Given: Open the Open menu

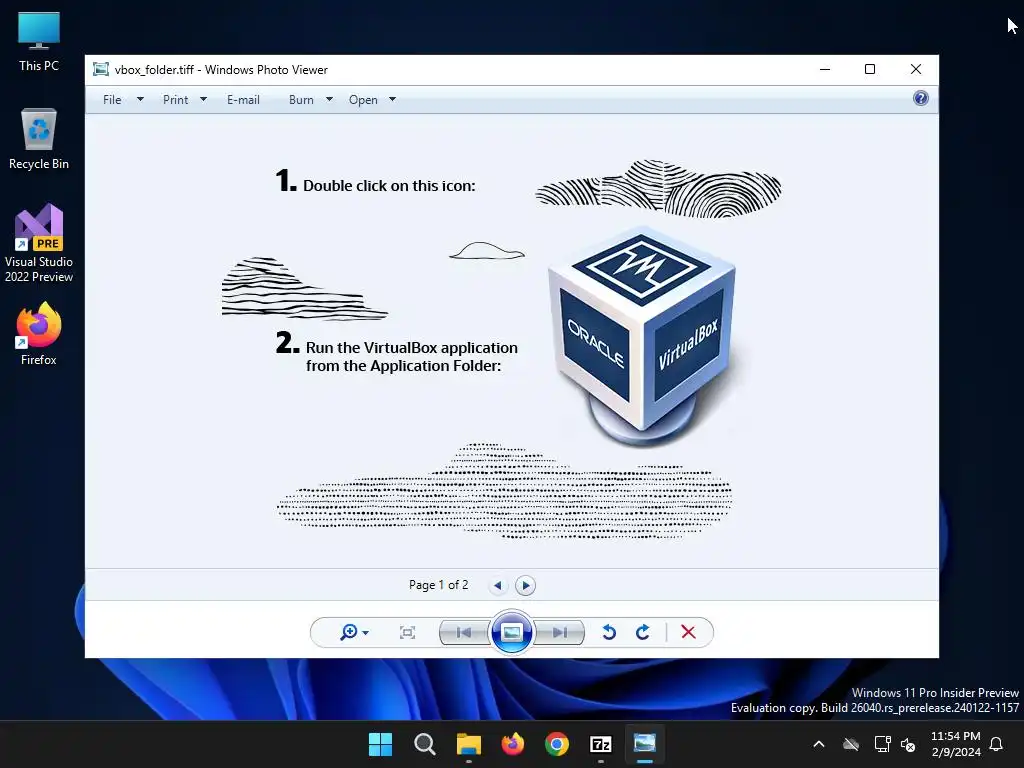Looking at the screenshot, I should 363,100.
